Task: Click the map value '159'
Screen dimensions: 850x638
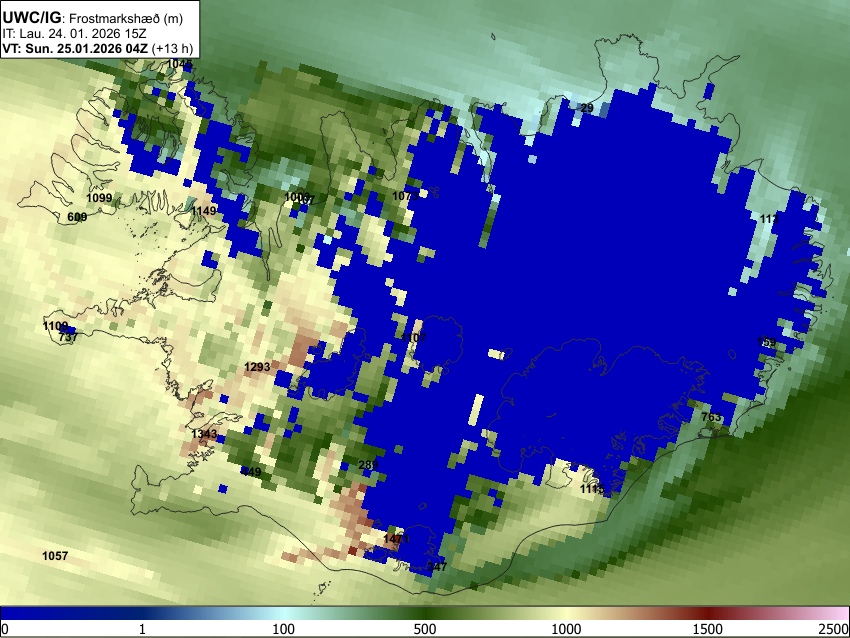Action: point(767,342)
